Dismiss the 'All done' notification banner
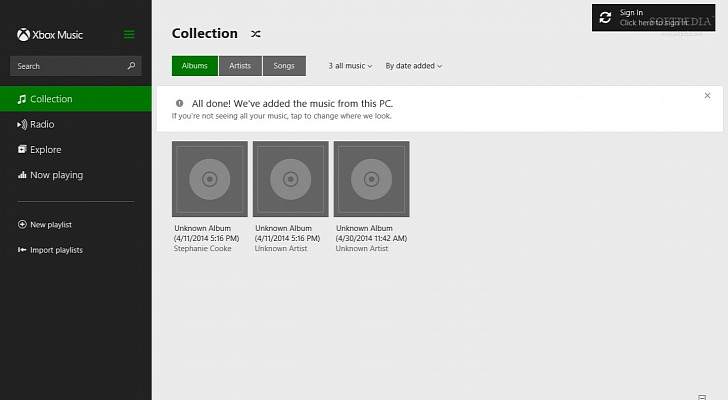Screen dimensions: 728x400 click(707, 96)
